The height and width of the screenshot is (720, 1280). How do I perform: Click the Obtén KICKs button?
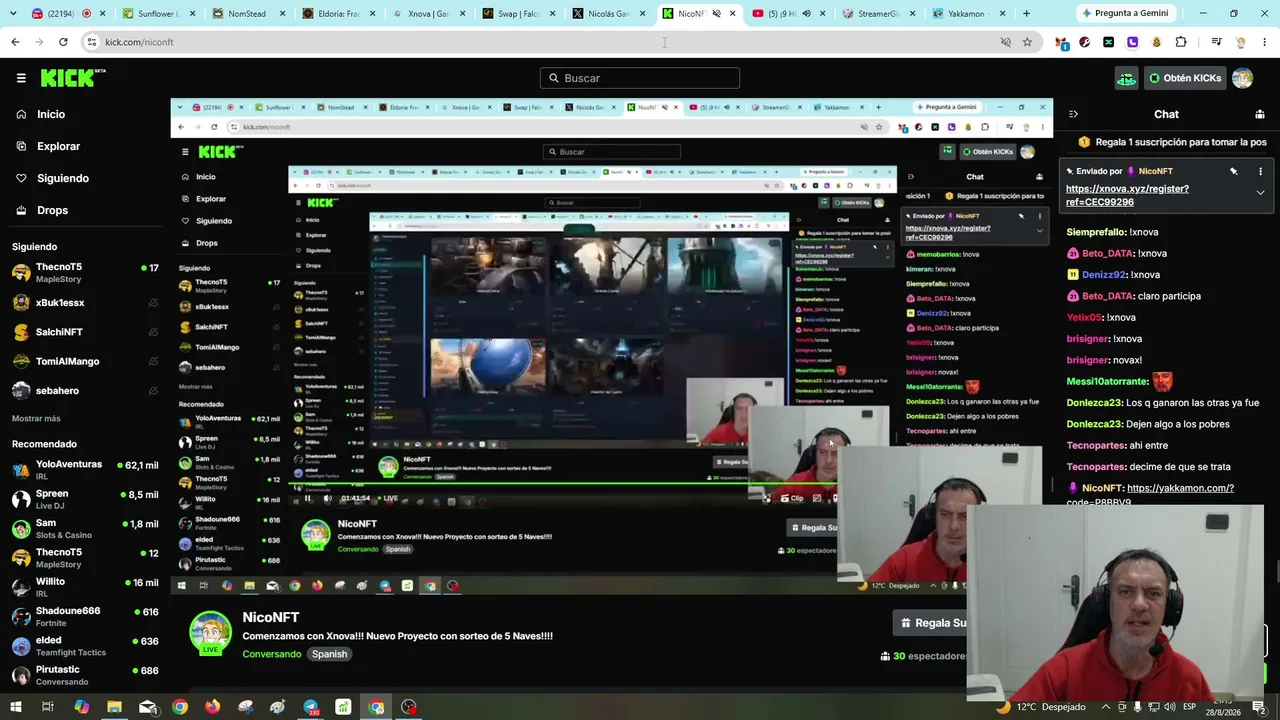[x=1185, y=78]
